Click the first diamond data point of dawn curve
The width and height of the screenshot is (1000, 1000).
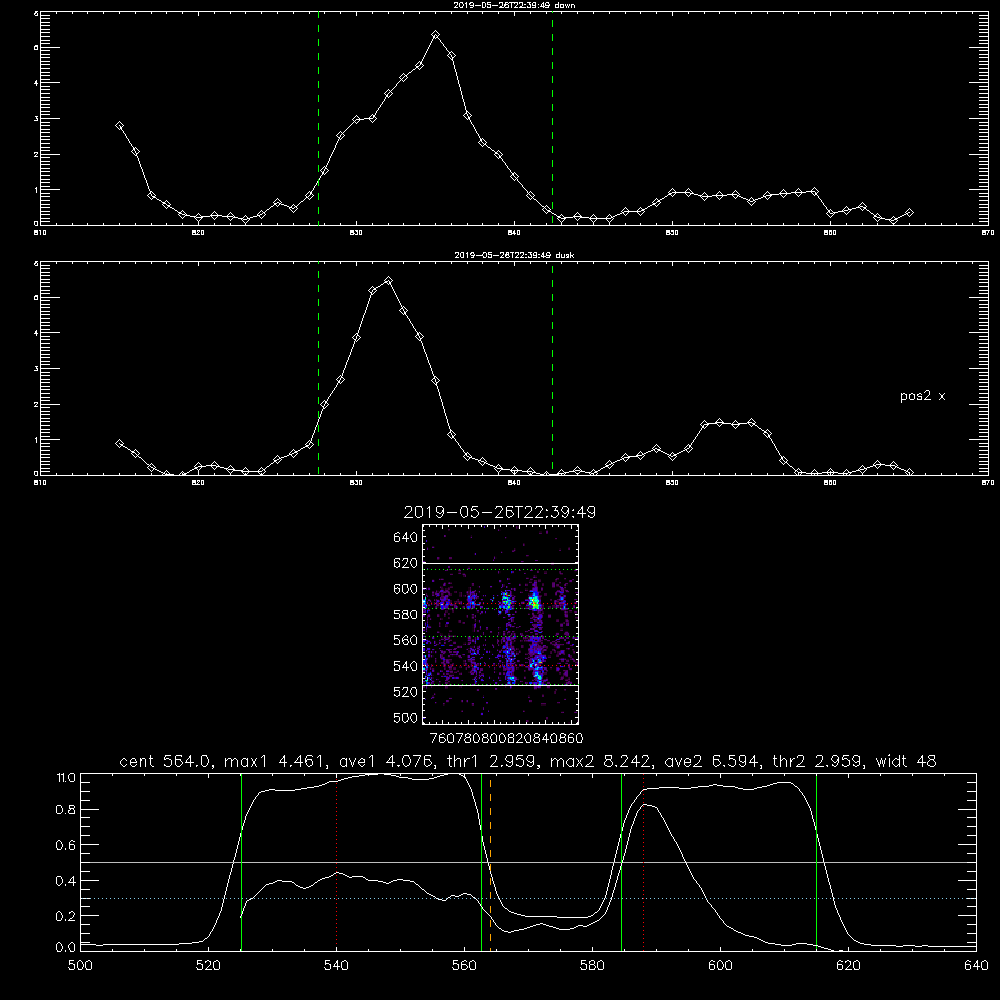119,126
